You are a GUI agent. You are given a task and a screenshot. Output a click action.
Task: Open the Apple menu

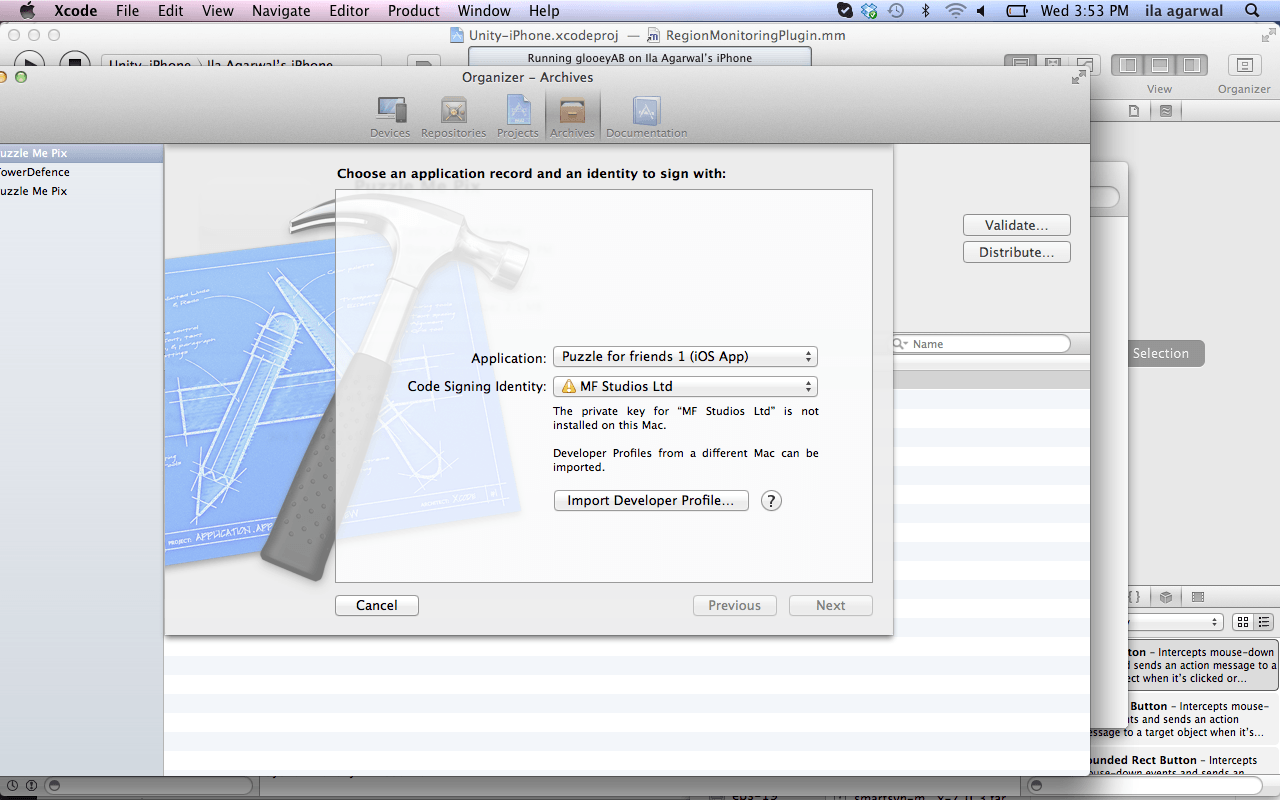click(27, 11)
